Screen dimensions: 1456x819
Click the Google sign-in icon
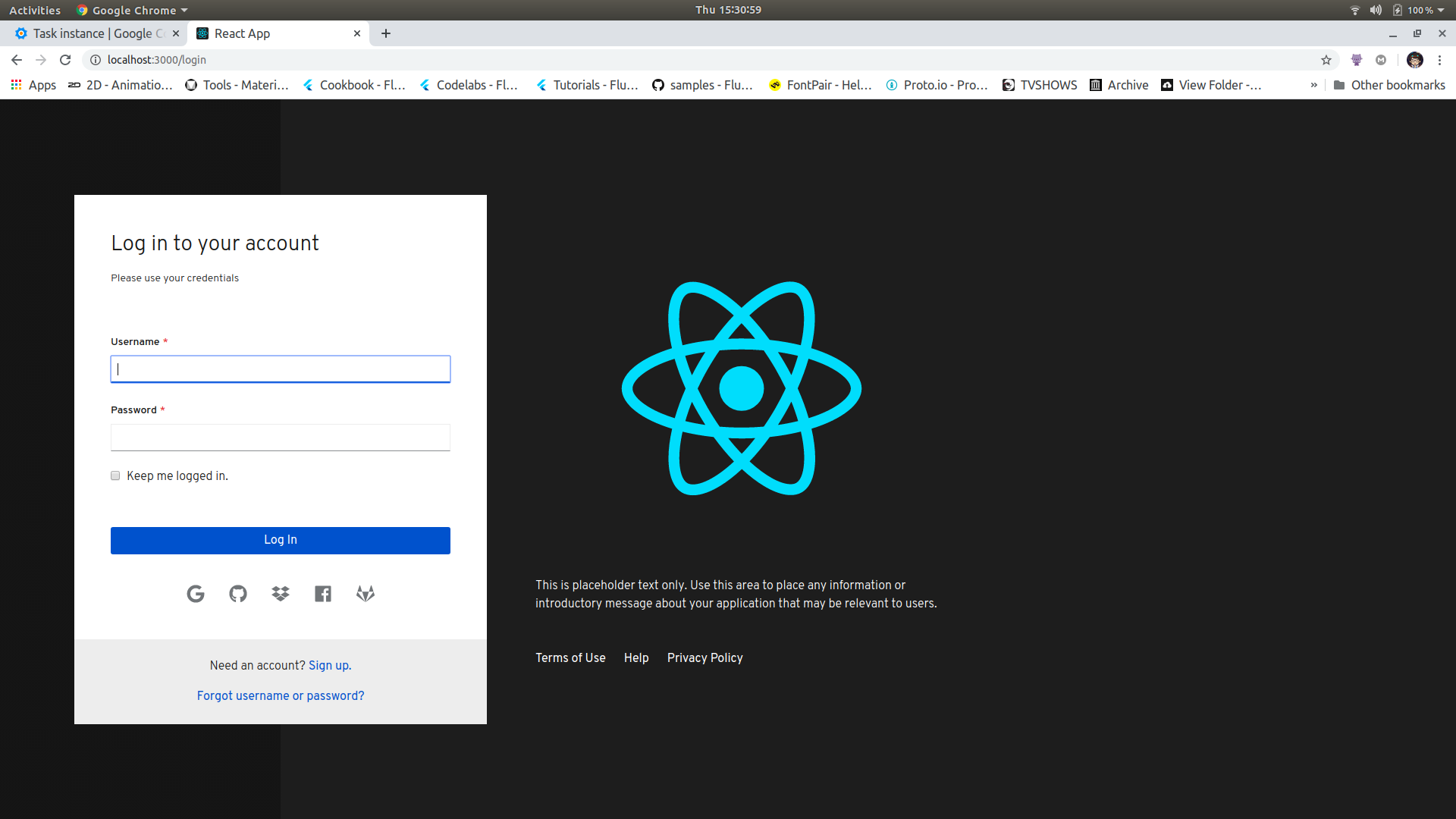[196, 594]
